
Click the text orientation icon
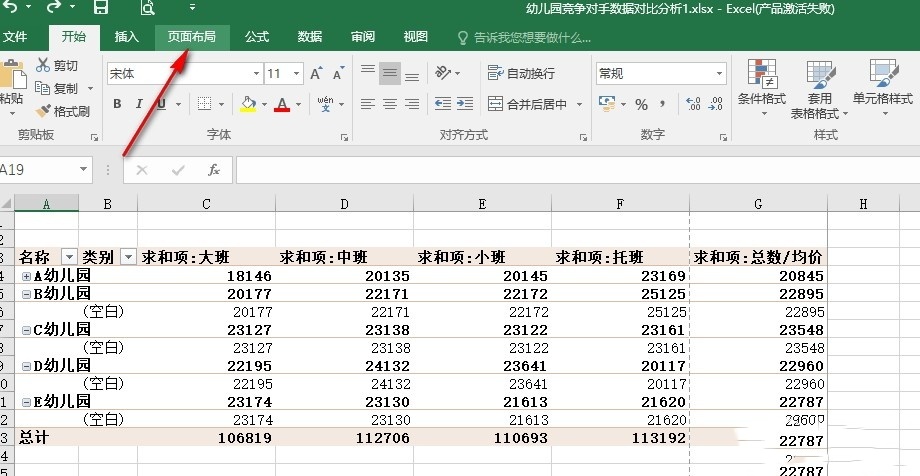(443, 73)
